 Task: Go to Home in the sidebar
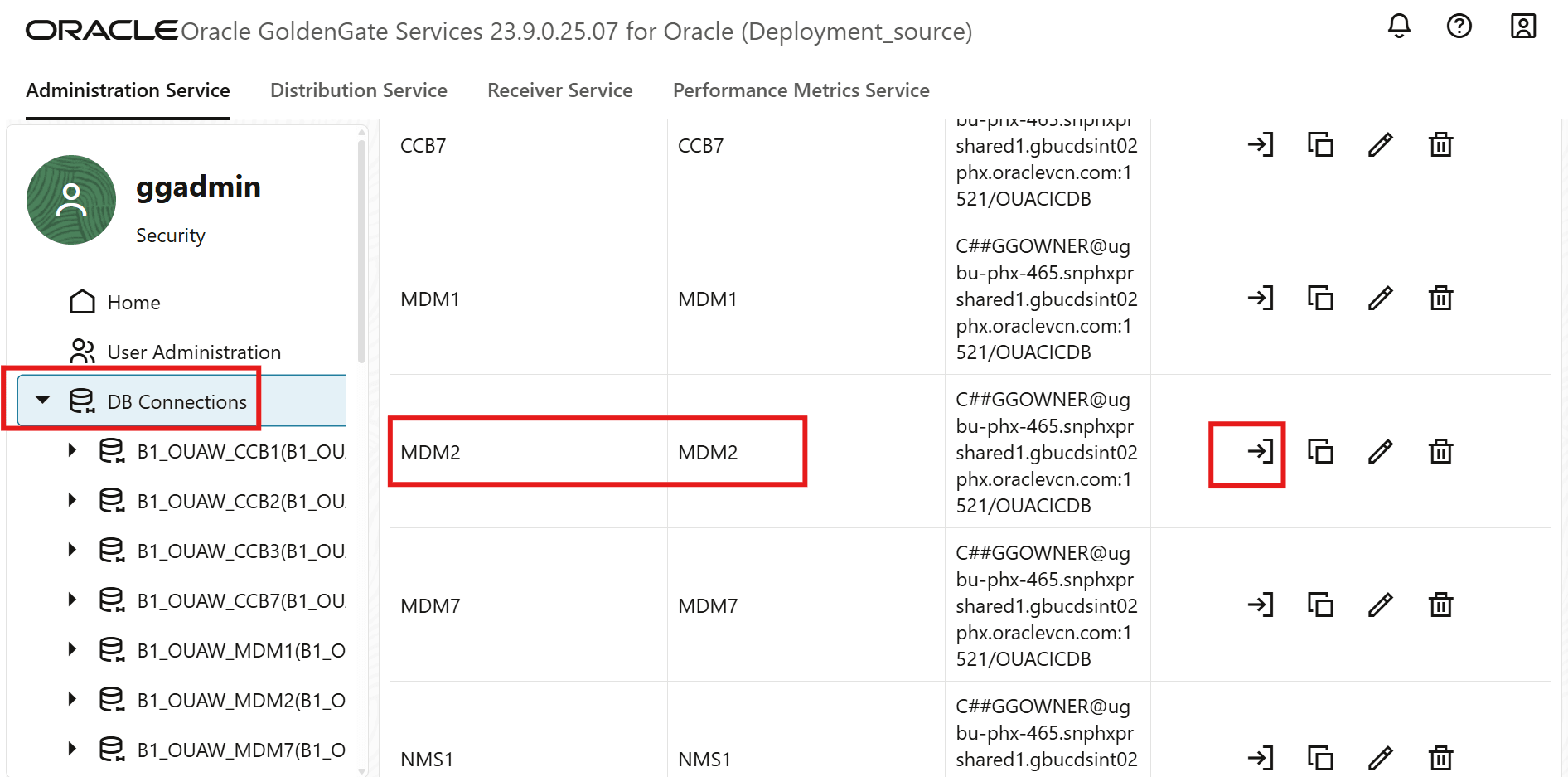tap(133, 302)
